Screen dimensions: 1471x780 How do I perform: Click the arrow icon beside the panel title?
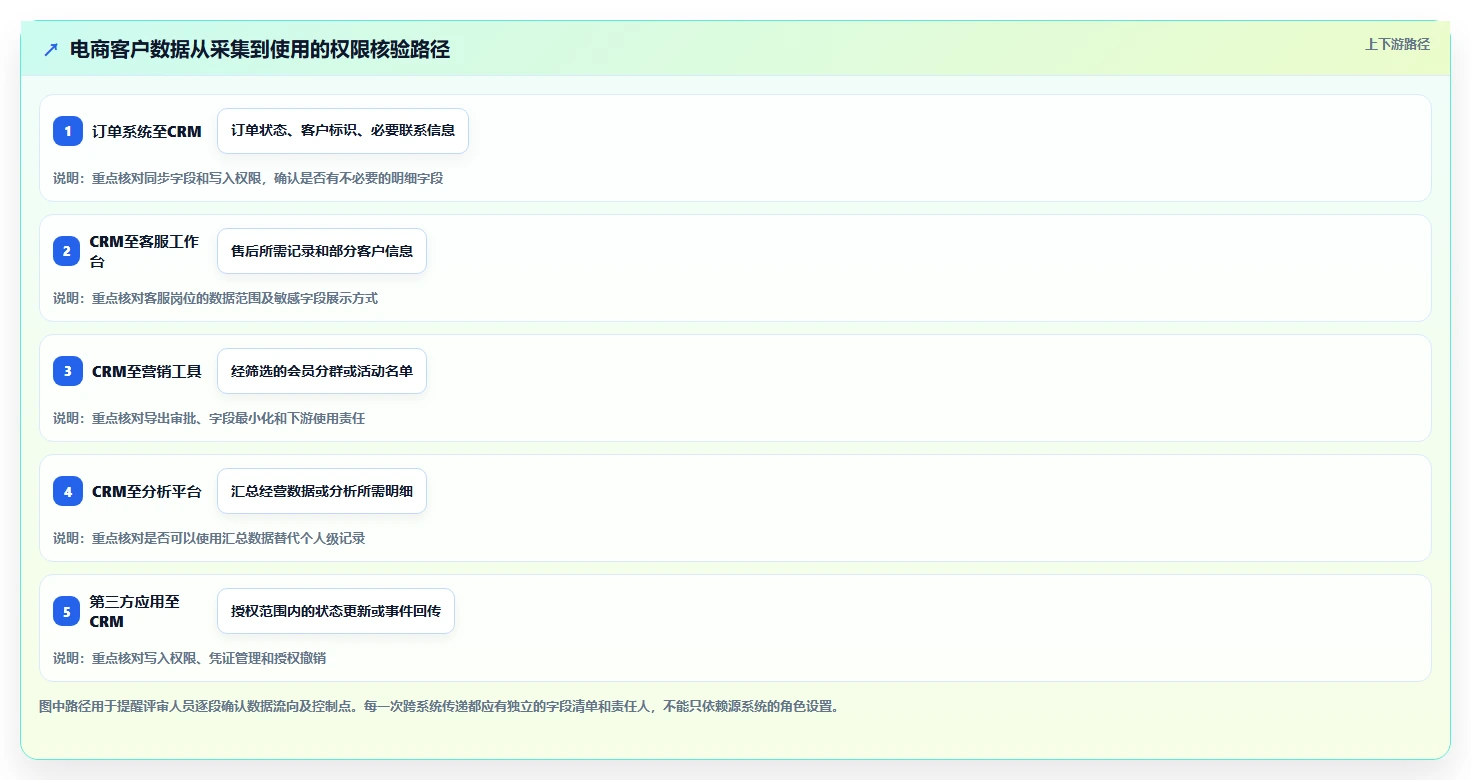(x=51, y=49)
